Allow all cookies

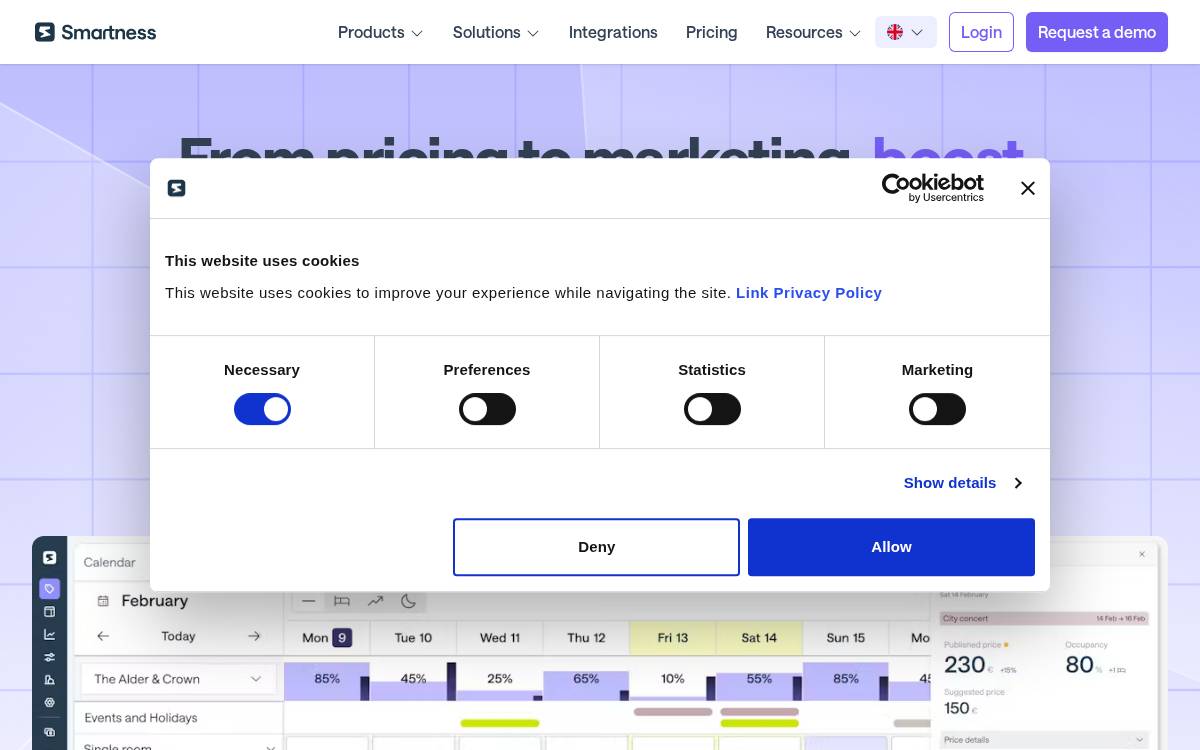pos(891,547)
